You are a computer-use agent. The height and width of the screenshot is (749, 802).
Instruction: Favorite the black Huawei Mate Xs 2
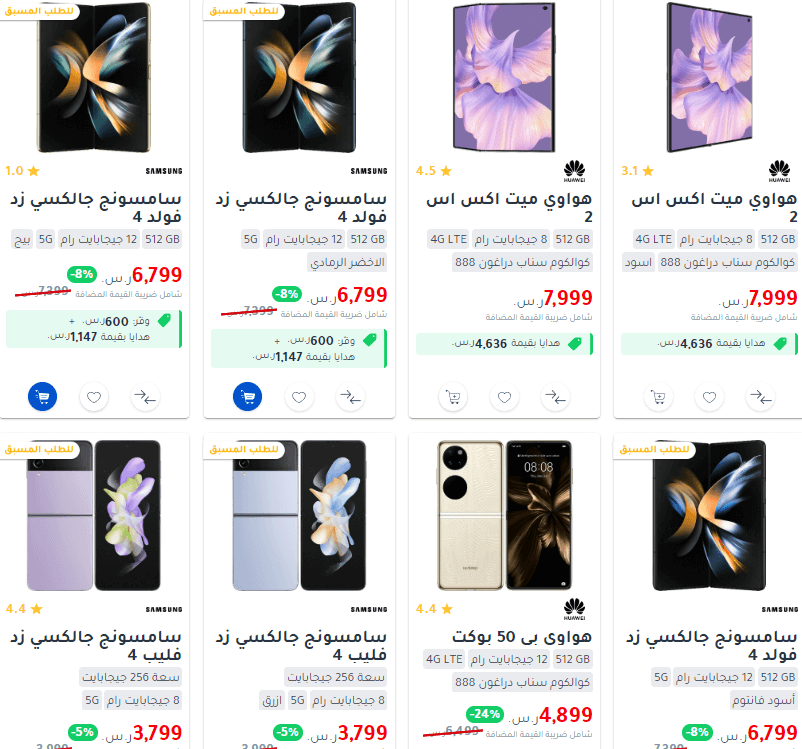(x=709, y=396)
